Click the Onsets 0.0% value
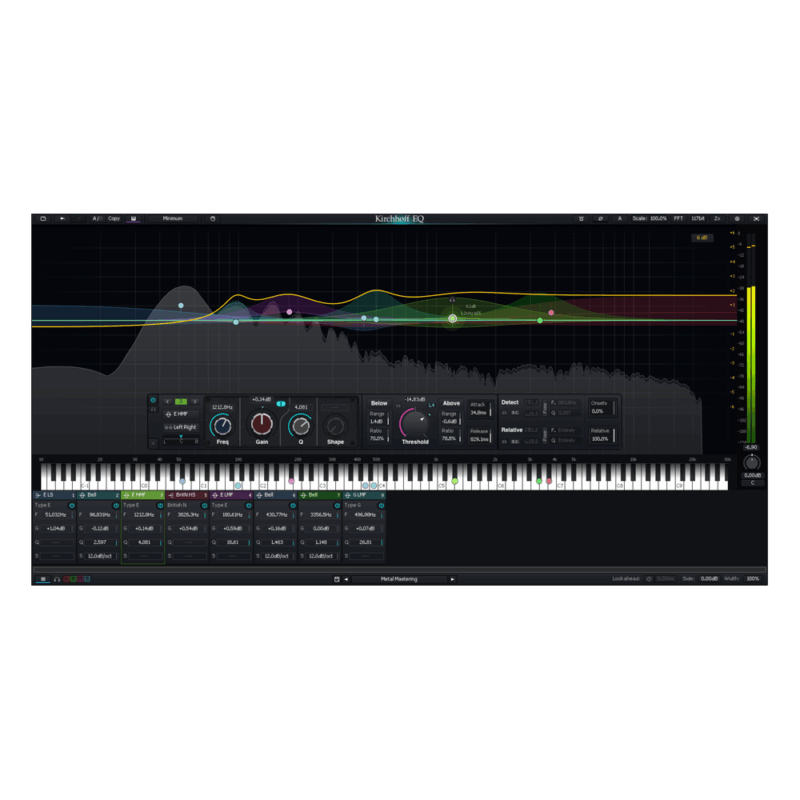Screen dimensions: 800x800 tap(597, 411)
